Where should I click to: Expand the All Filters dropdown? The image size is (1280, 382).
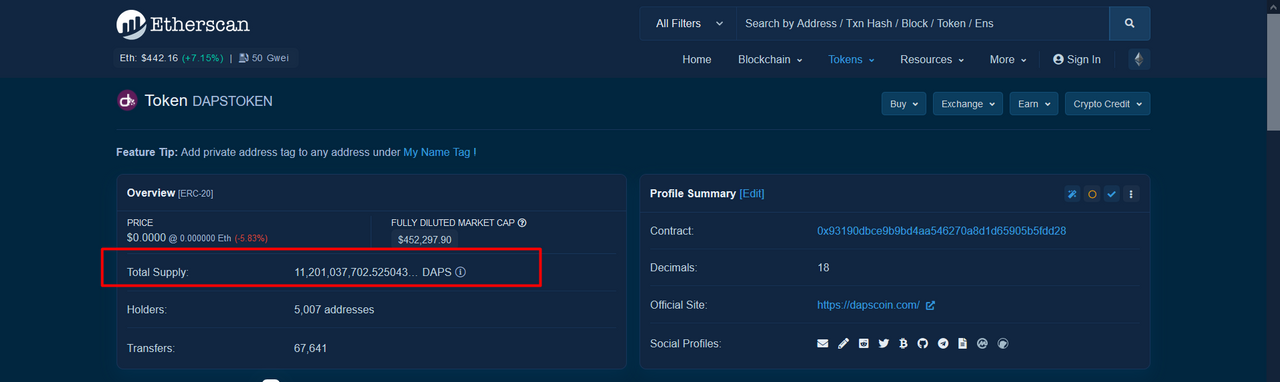point(688,23)
